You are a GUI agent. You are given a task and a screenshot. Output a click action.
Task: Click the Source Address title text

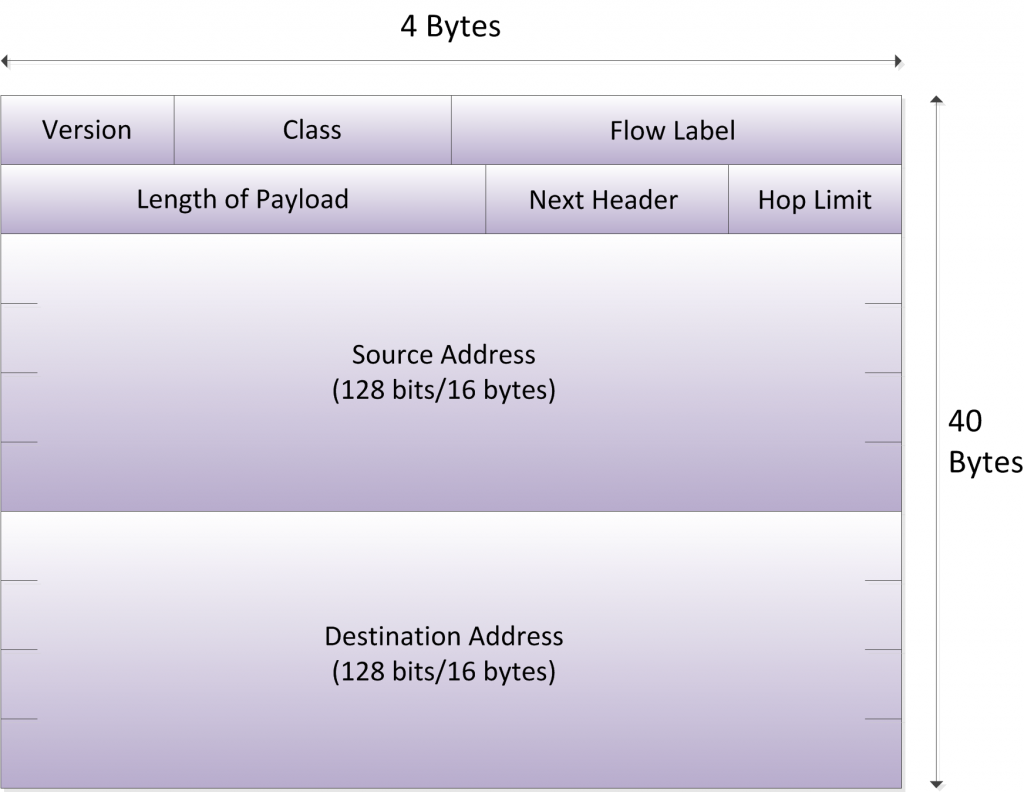[x=443, y=355]
